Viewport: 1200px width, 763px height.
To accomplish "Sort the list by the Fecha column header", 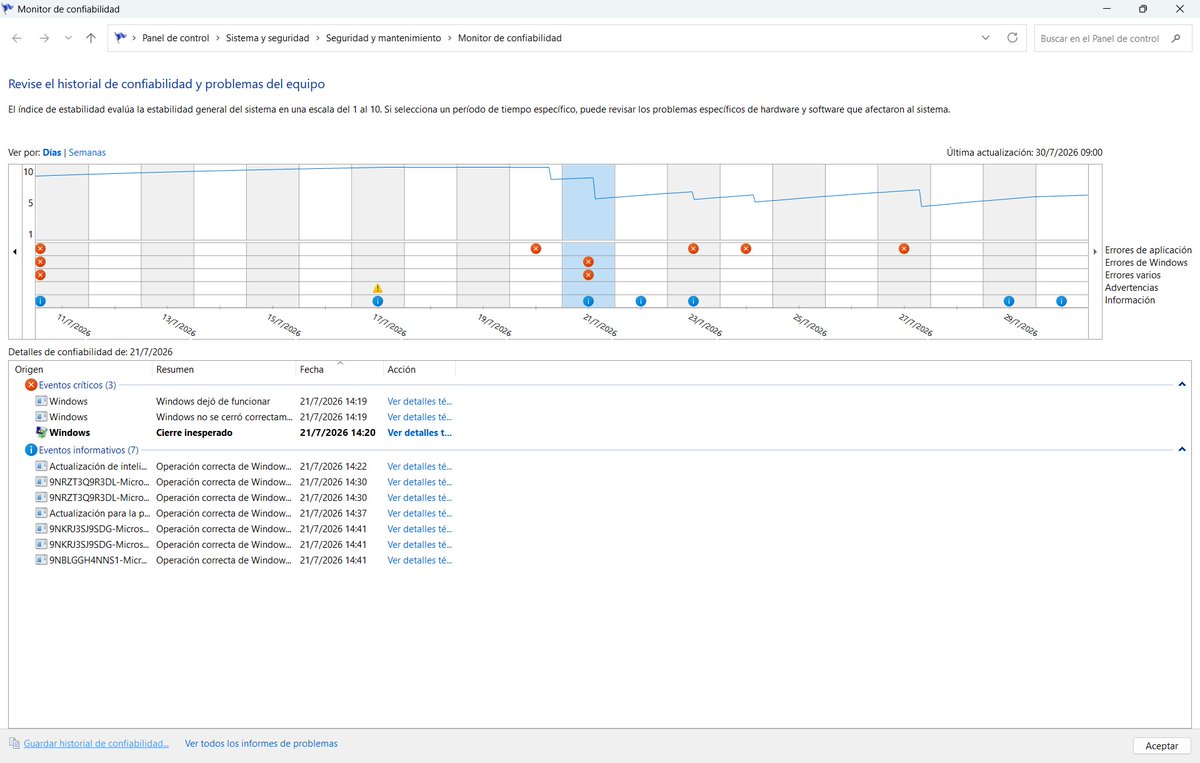I will (339, 369).
